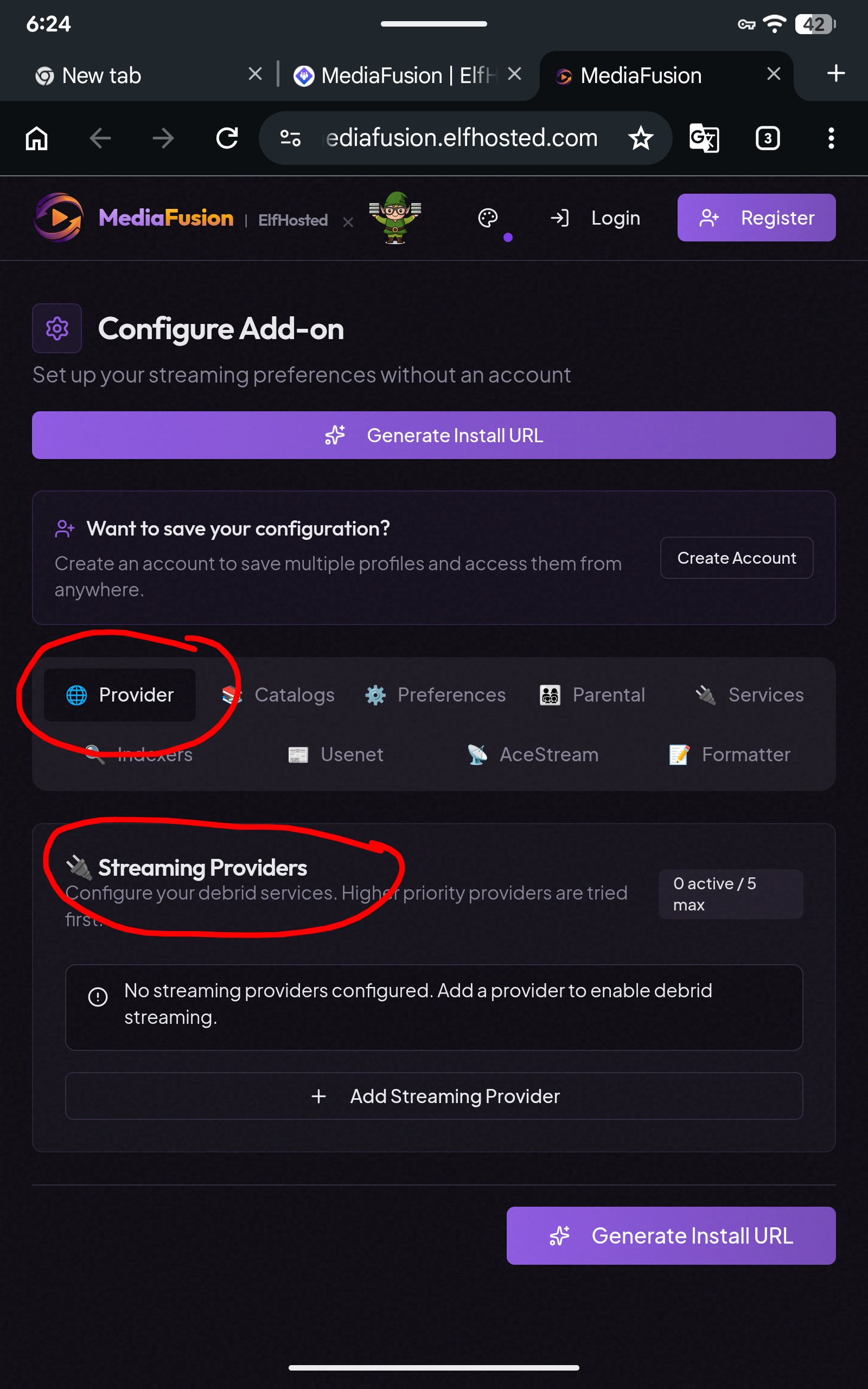Open a new browser tab with plus

click(x=836, y=73)
